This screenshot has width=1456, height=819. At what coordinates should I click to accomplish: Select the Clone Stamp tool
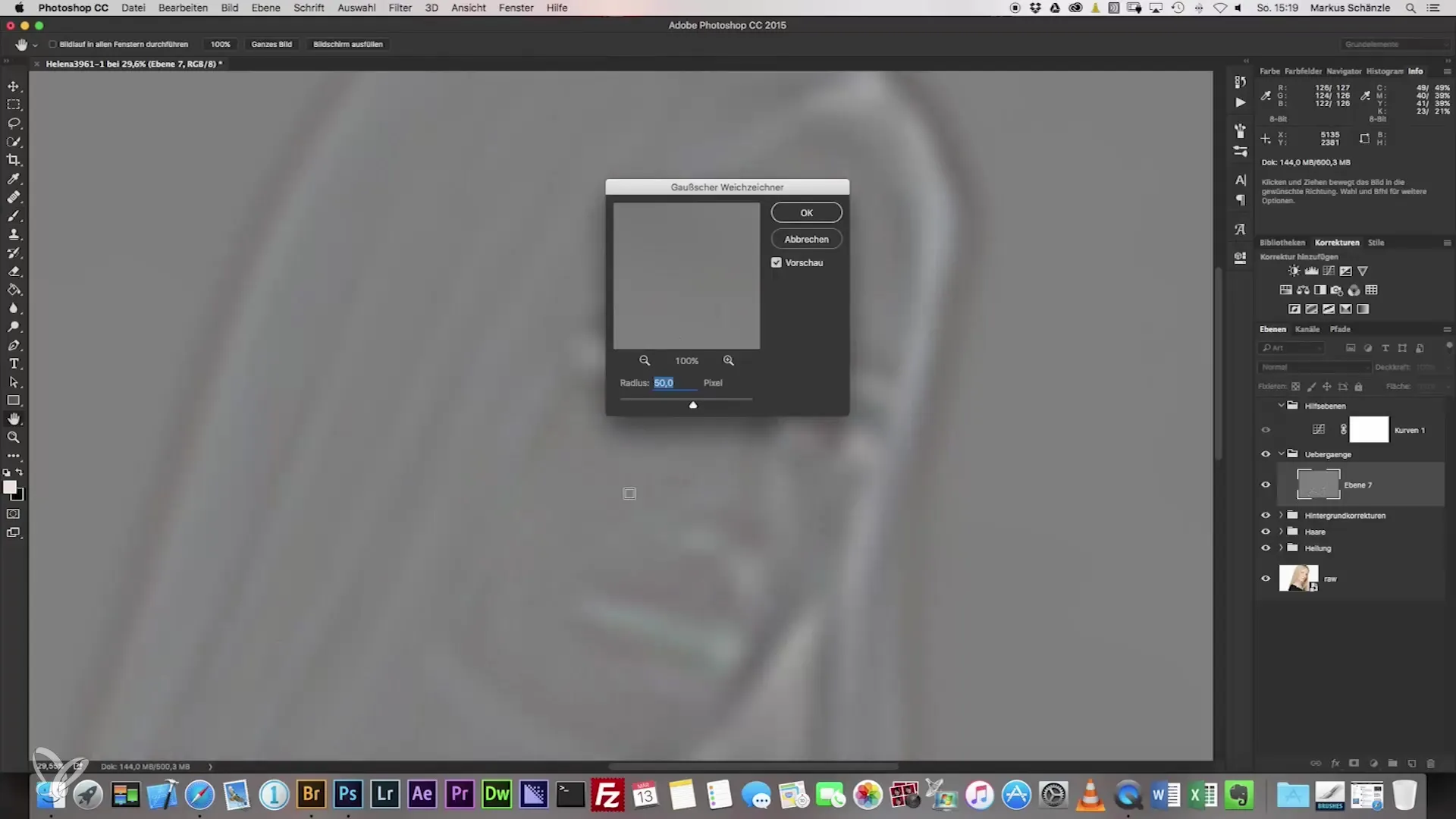14,234
